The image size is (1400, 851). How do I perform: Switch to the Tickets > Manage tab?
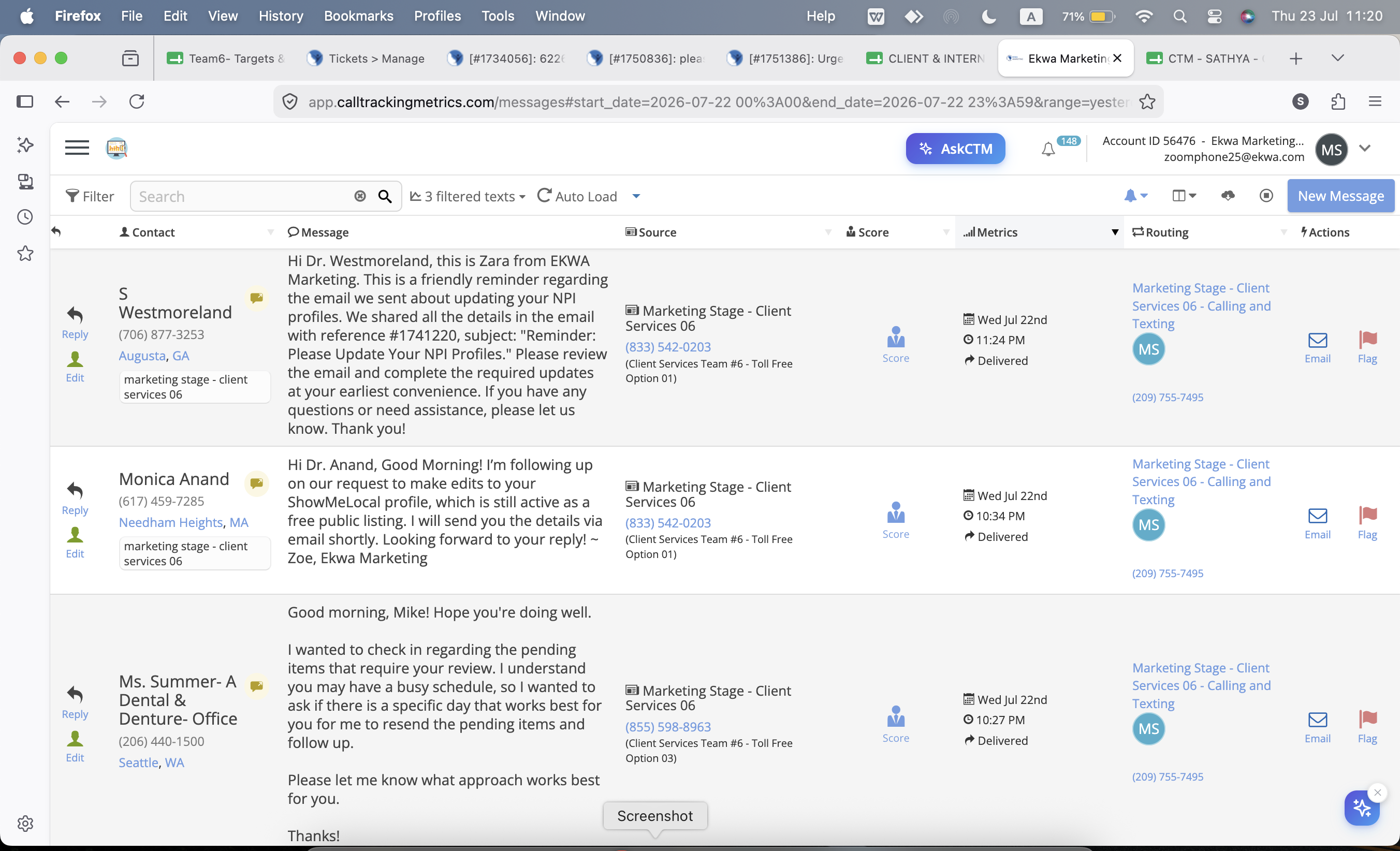pyautogui.click(x=367, y=58)
